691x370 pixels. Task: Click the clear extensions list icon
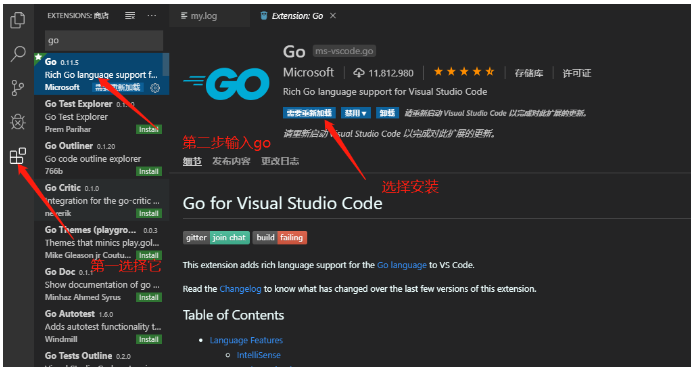(x=130, y=16)
